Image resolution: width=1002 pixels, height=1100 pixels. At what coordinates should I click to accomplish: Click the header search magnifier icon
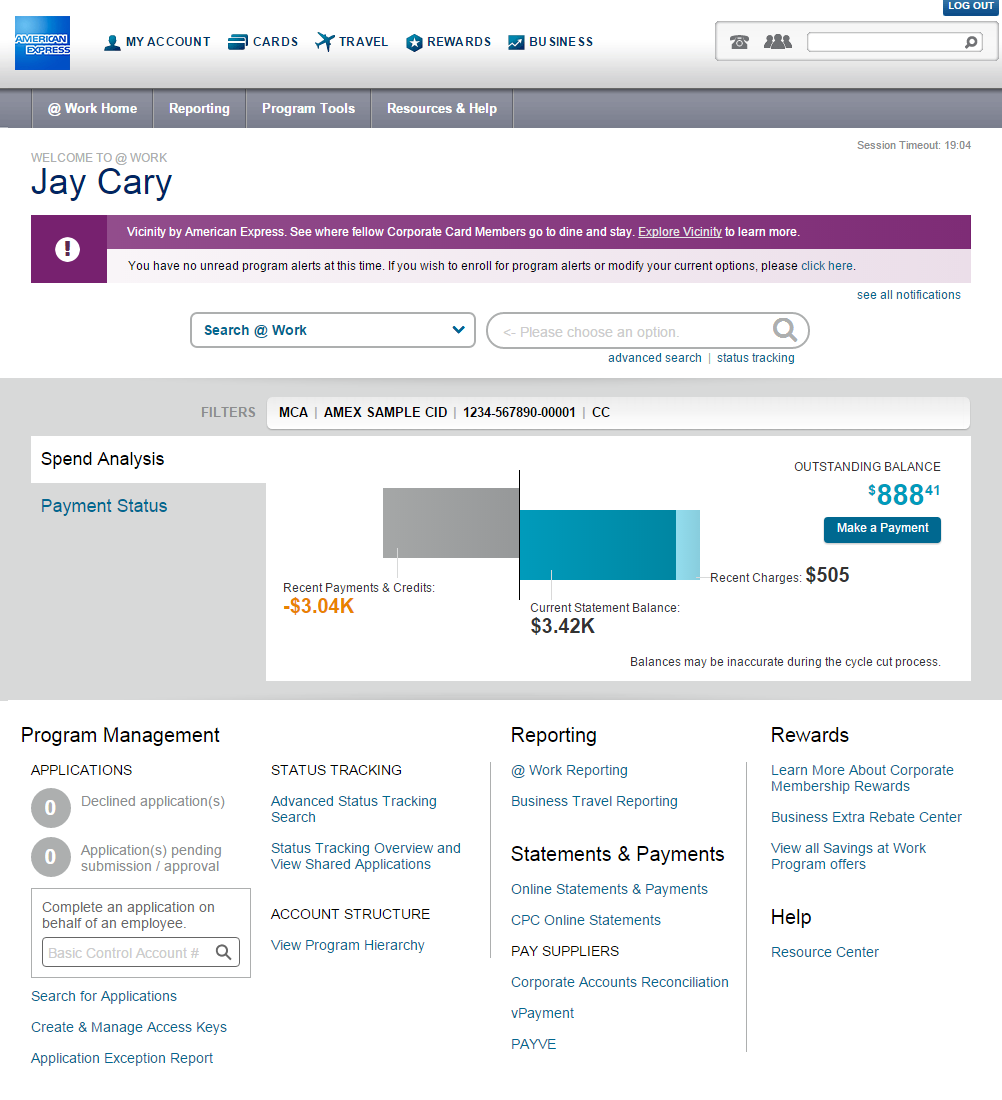tap(971, 42)
